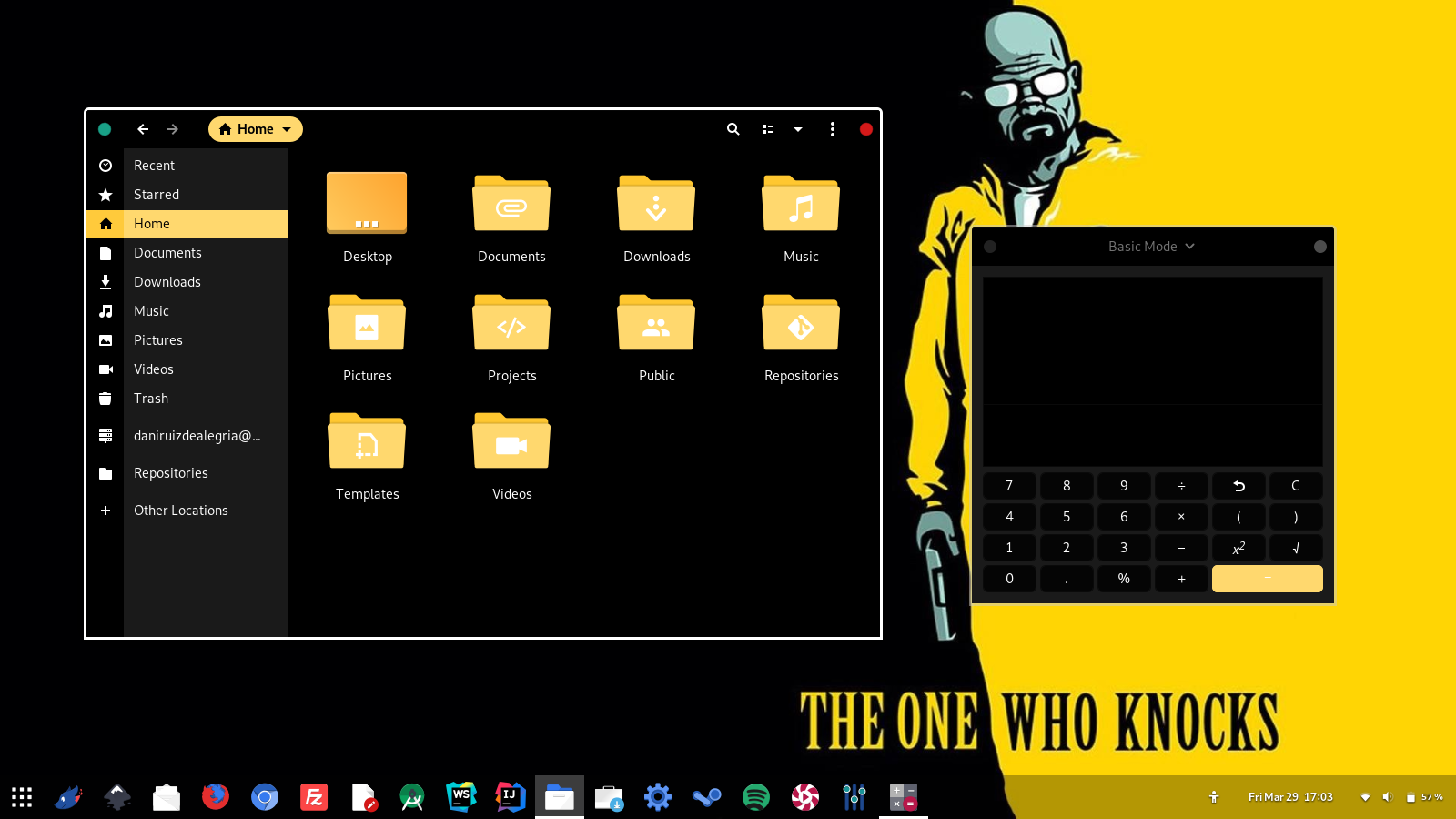1456x819 pixels.
Task: Open the Home path dropdown
Action: pyautogui.click(x=256, y=129)
